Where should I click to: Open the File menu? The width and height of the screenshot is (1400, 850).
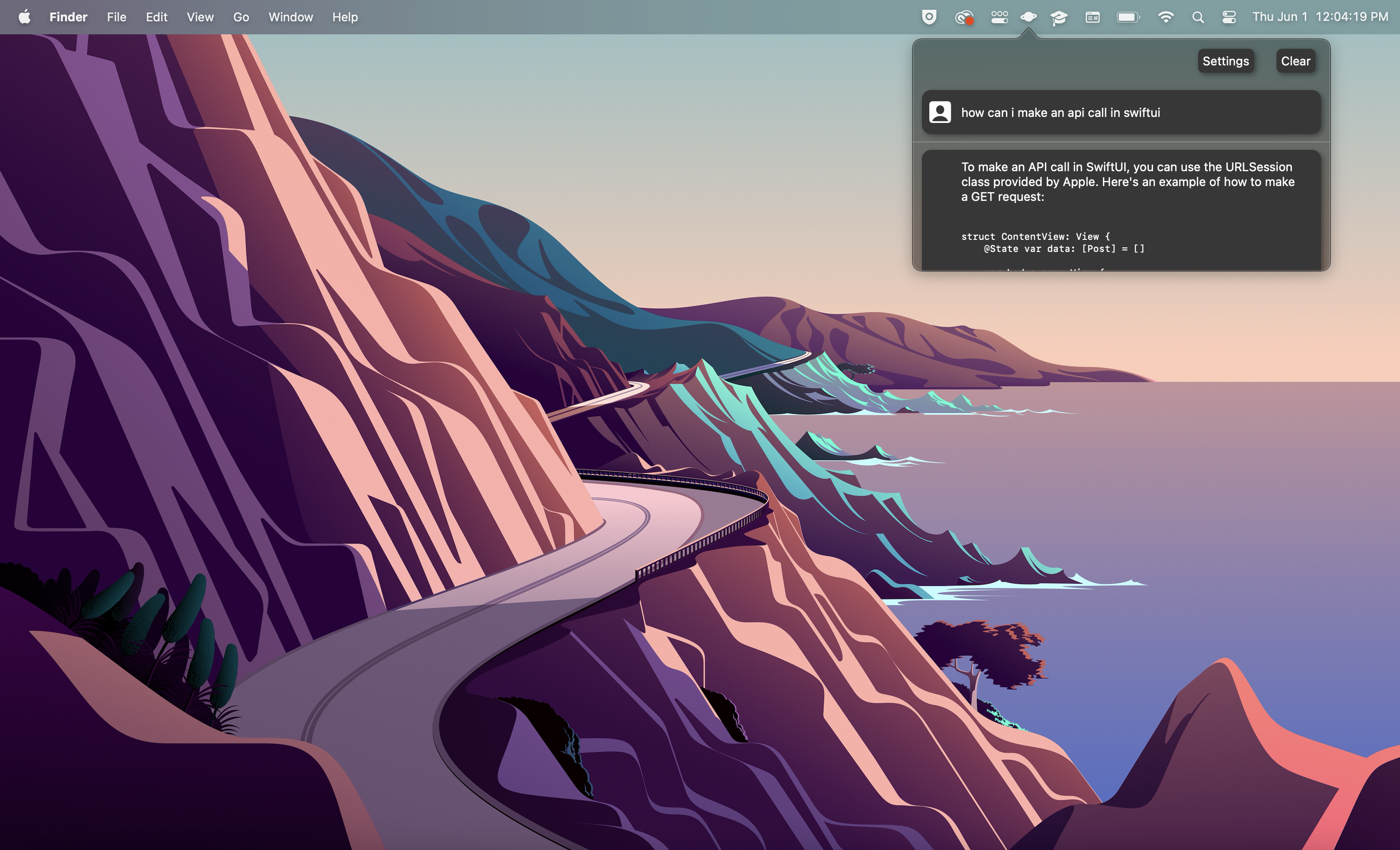117,17
